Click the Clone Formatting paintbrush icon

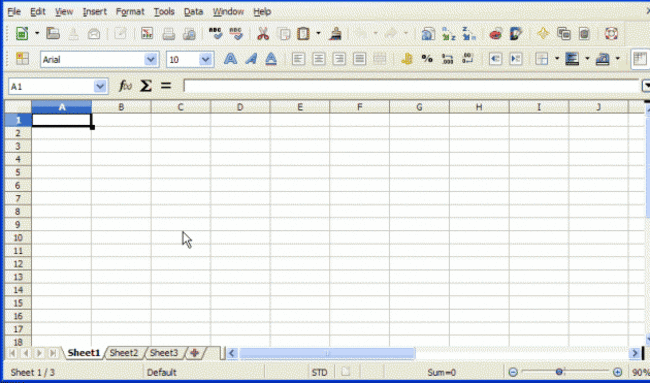(335, 34)
